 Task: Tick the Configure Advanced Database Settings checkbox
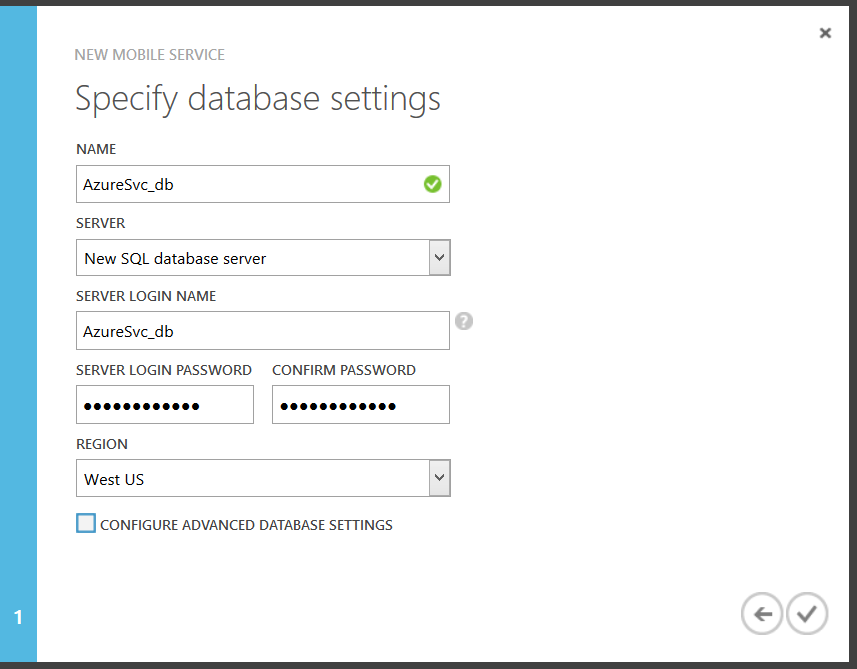coord(86,523)
